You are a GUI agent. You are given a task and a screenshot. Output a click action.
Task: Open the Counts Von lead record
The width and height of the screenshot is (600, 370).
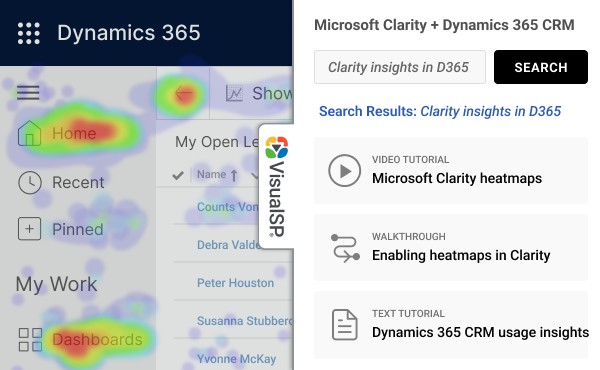coord(227,207)
